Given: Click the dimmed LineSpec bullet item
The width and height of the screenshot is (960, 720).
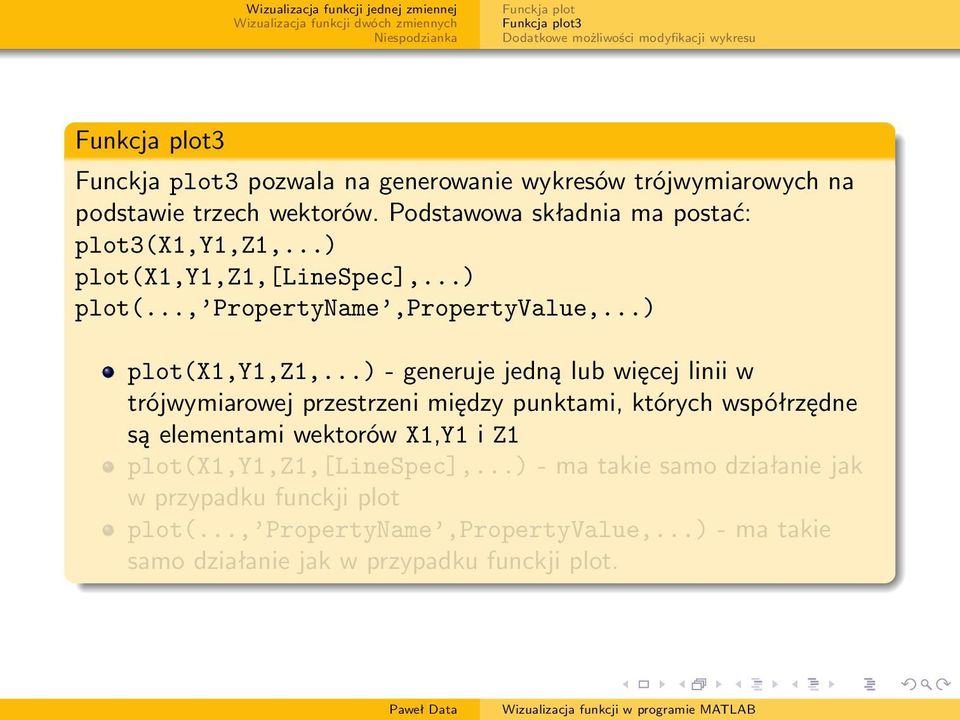Looking at the screenshot, I should tap(495, 482).
